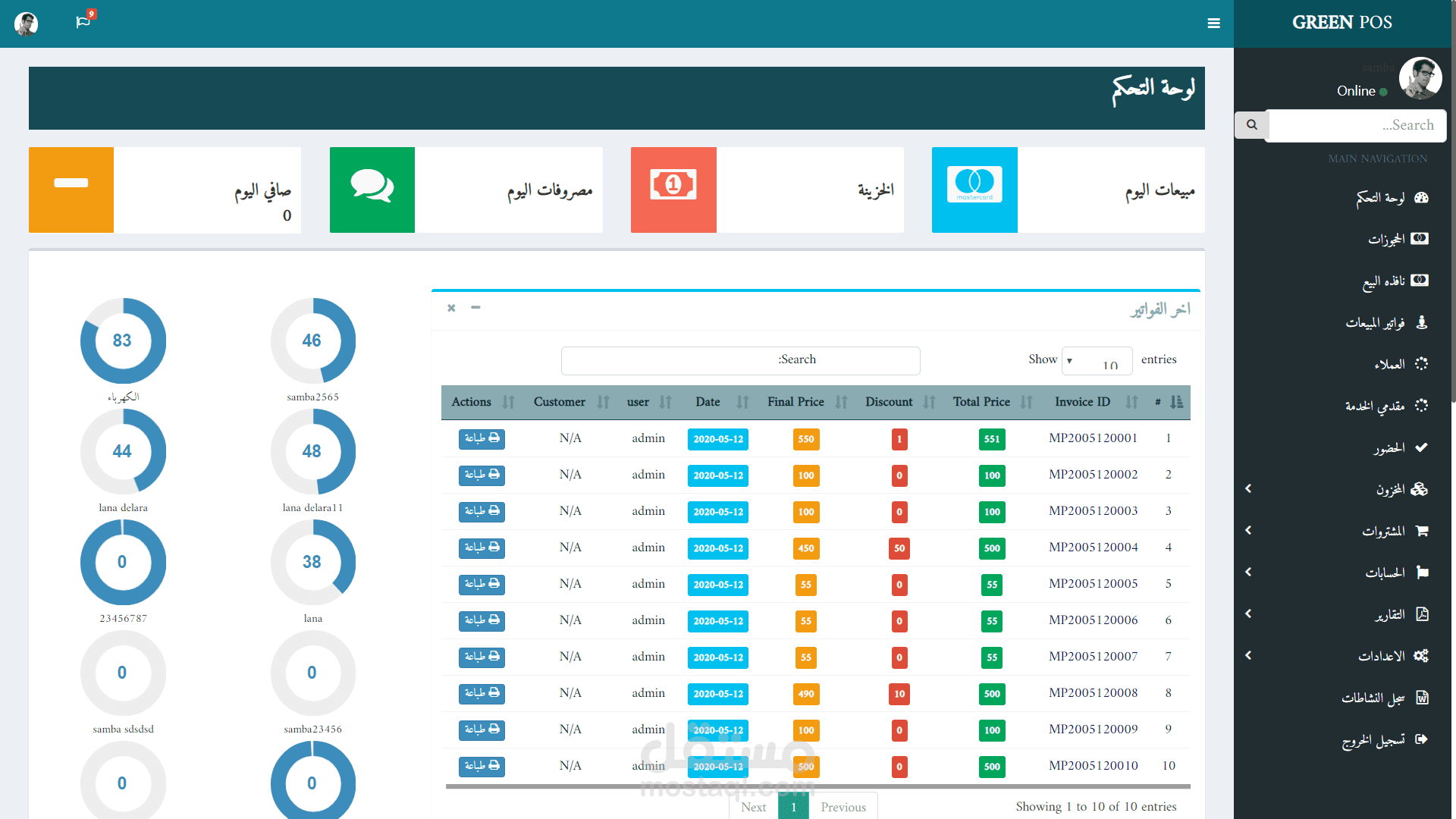1456x819 pixels.
Task: Open فواتير المبيعات sales invoices menu item
Action: tap(1375, 323)
